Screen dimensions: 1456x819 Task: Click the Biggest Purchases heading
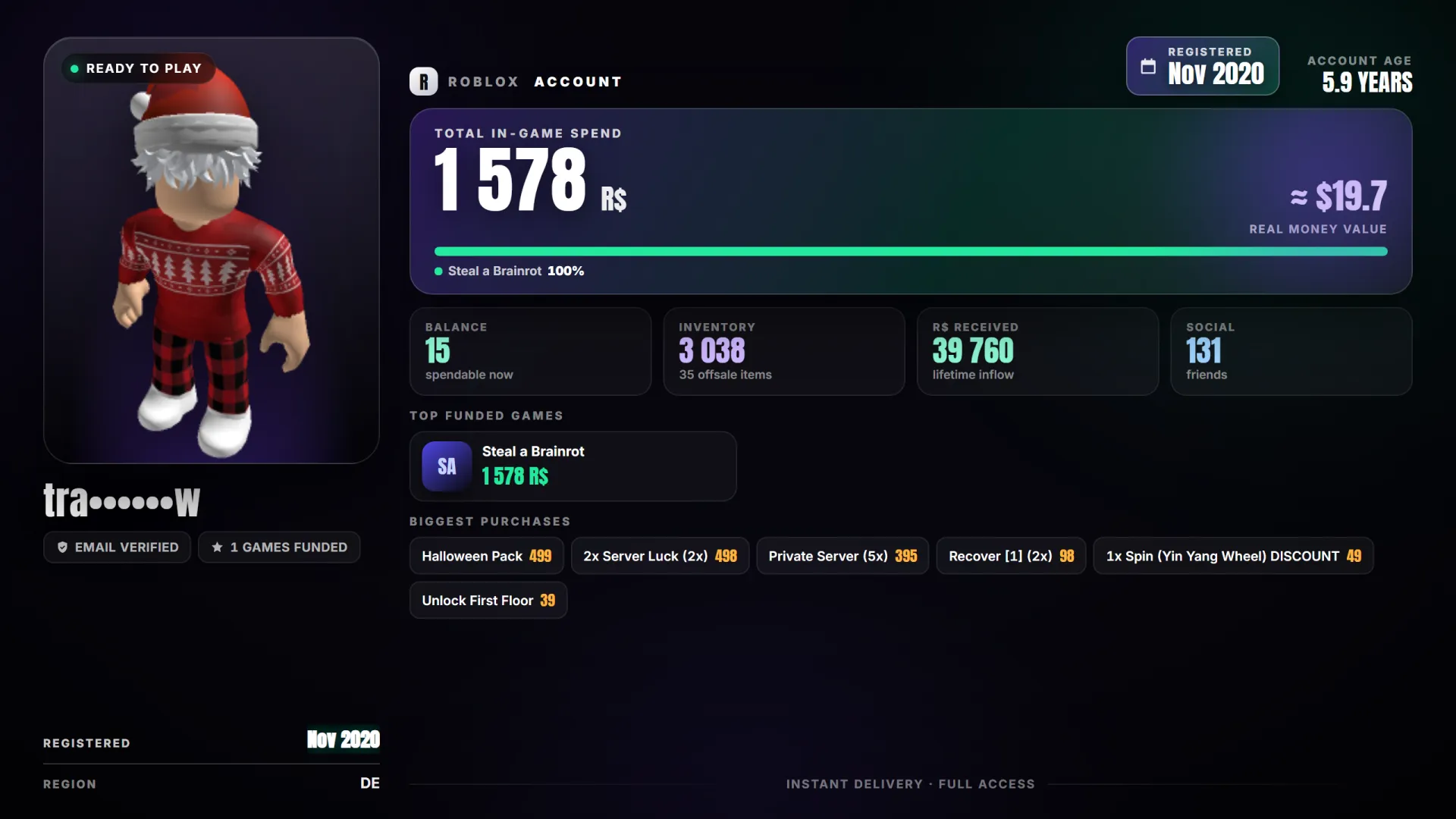(x=490, y=522)
